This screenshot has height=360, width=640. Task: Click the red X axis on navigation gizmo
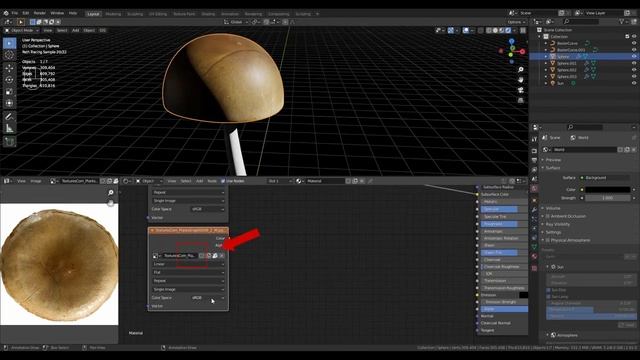pyautogui.click(x=522, y=51)
